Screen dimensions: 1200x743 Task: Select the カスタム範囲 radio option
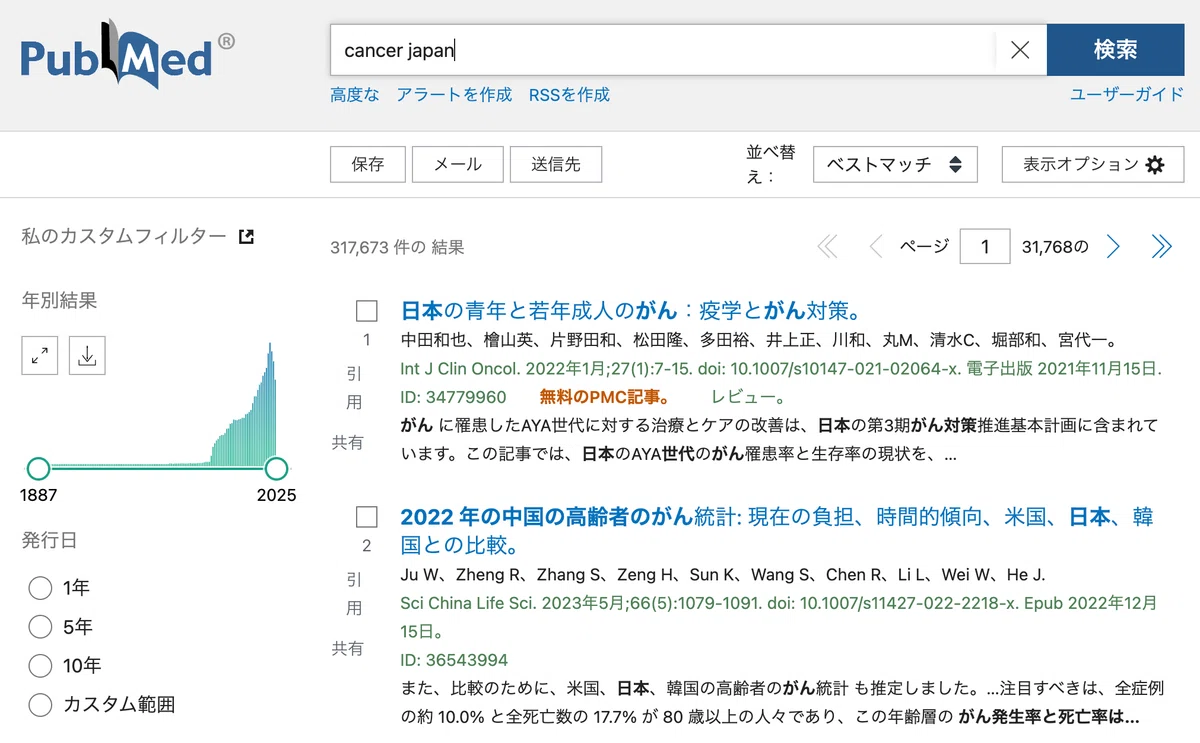[40, 705]
